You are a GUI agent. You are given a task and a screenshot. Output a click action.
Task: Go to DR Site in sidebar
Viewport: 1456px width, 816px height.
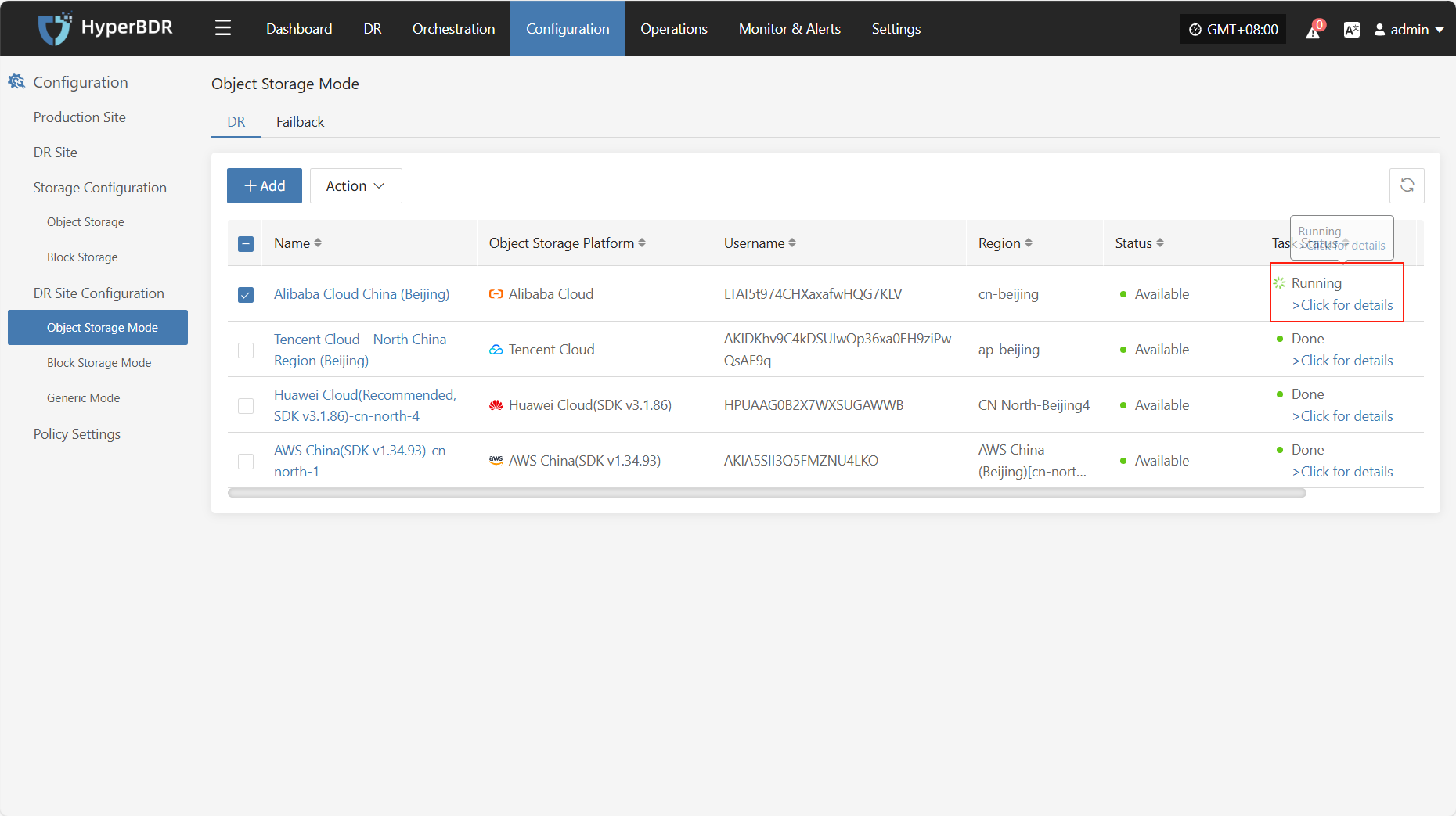[x=55, y=153]
